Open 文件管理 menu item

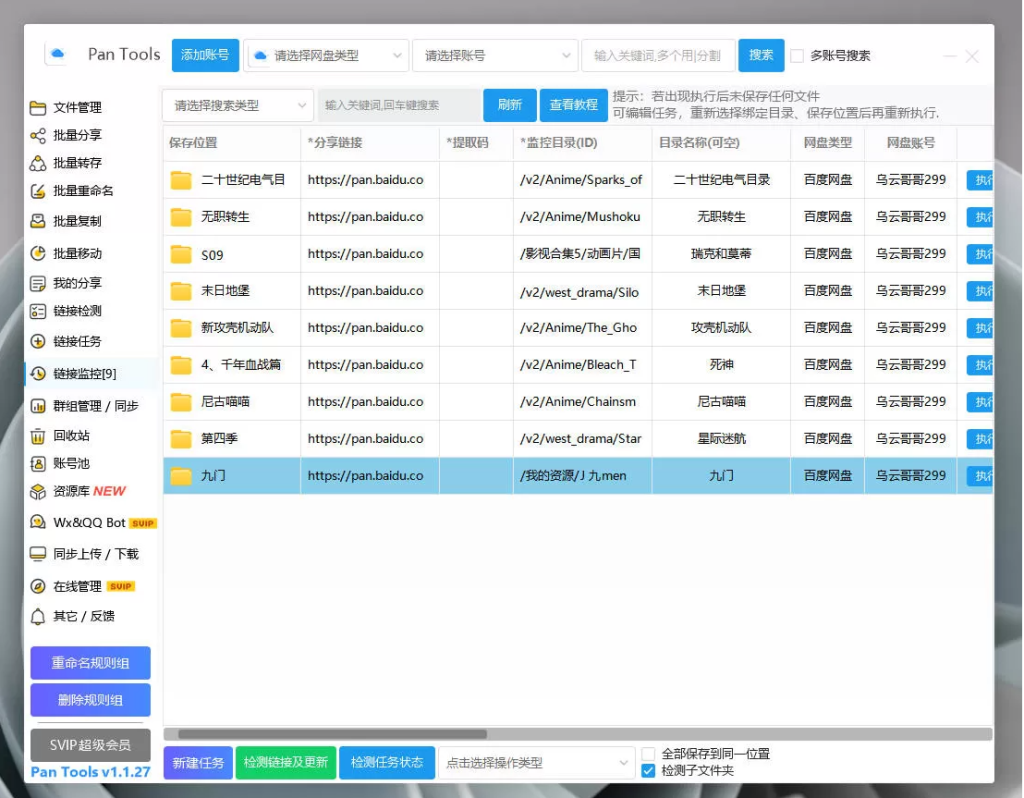[x=77, y=108]
